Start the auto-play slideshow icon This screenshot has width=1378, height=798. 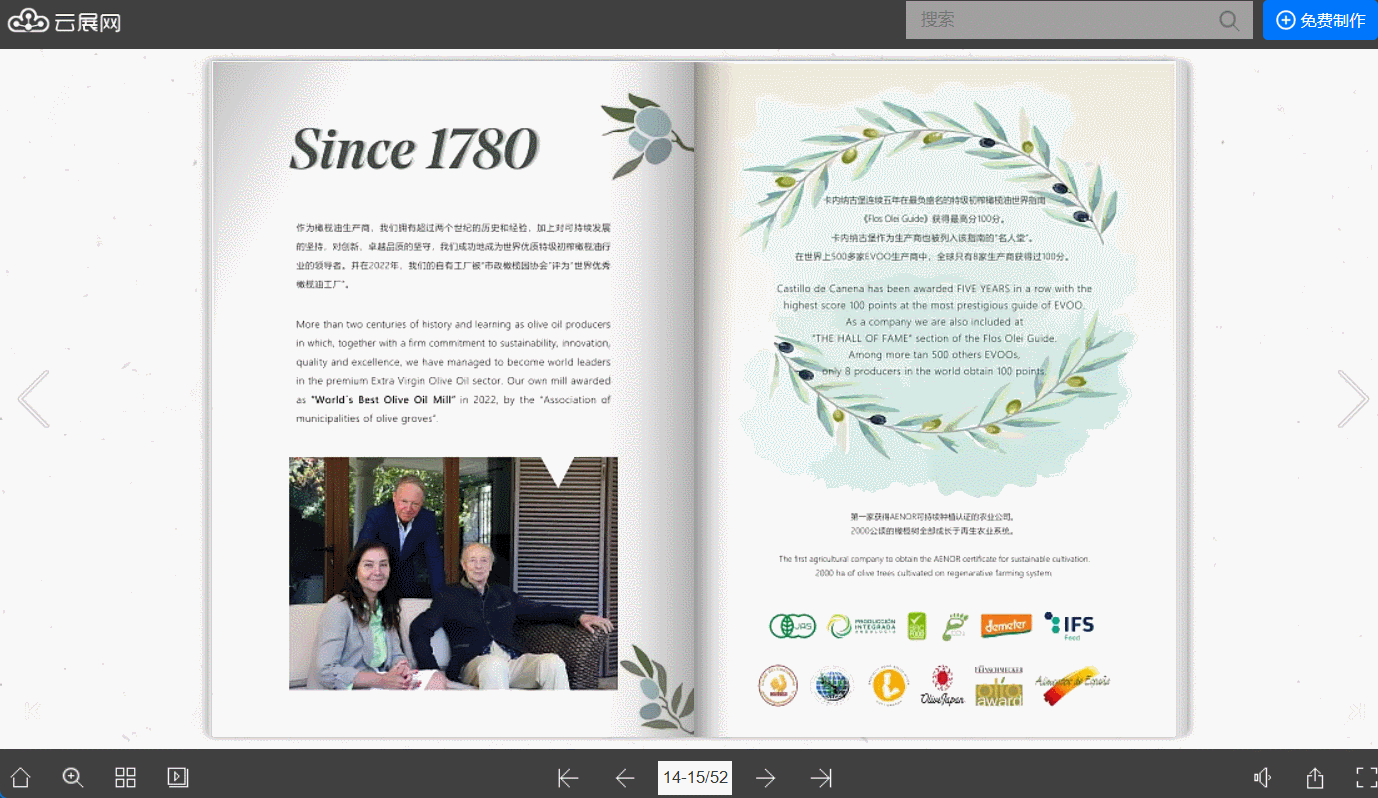pyautogui.click(x=178, y=777)
